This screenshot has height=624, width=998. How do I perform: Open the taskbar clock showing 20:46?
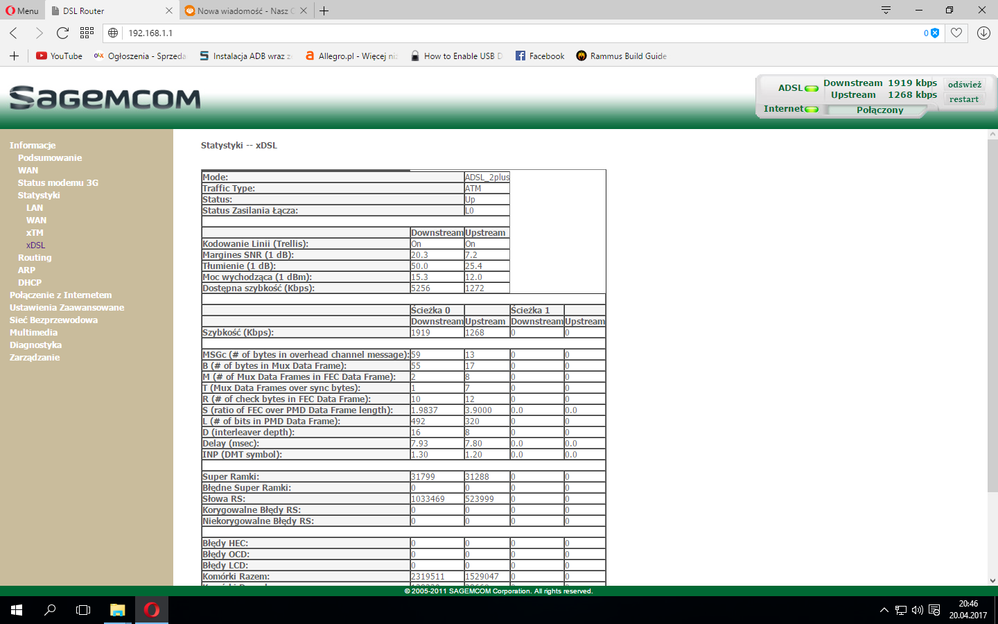[x=968, y=609]
